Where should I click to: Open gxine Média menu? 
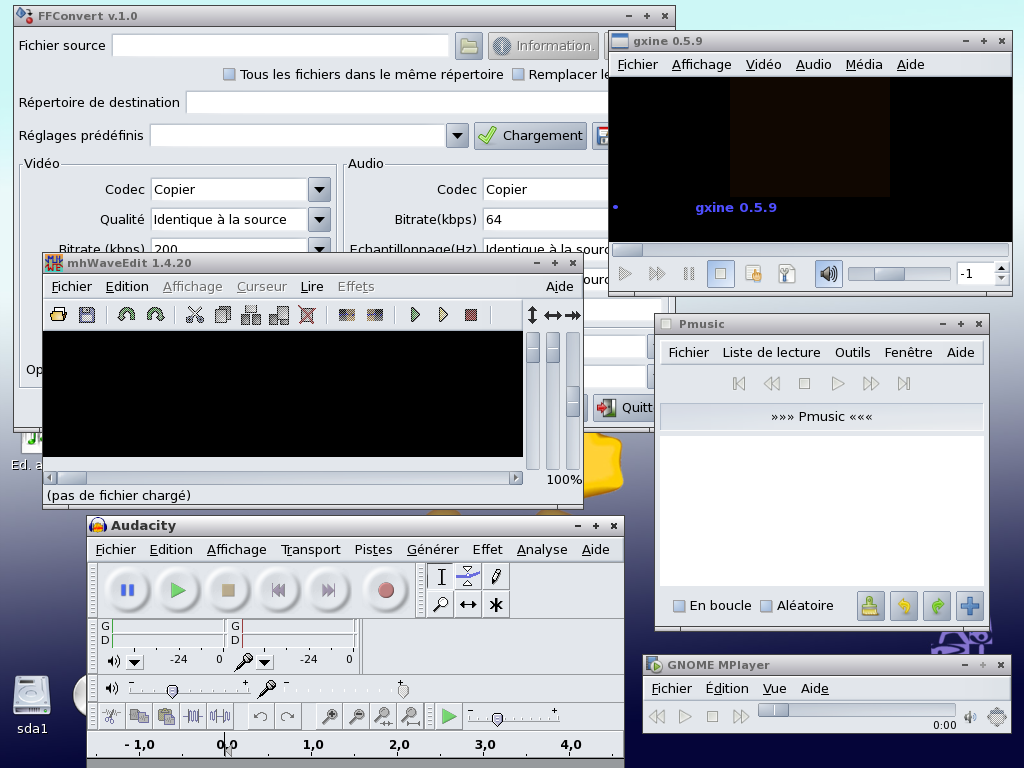pyautogui.click(x=864, y=65)
